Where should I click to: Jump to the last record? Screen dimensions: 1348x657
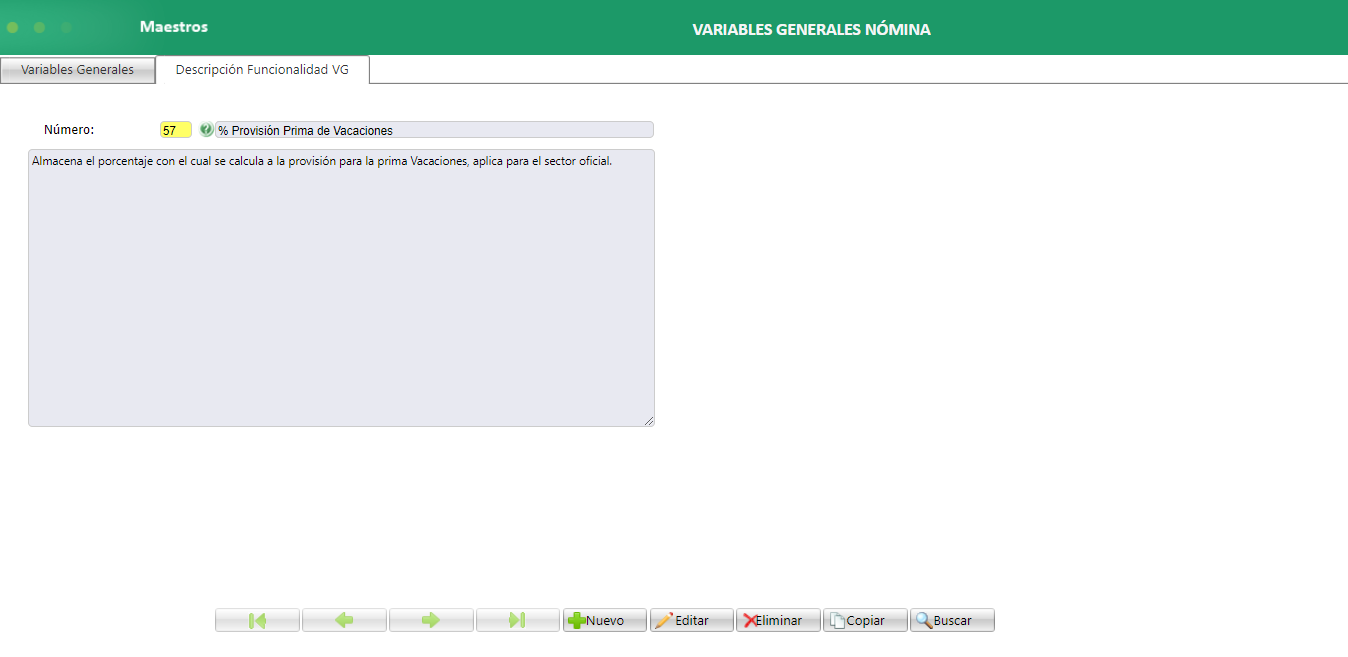coord(518,620)
